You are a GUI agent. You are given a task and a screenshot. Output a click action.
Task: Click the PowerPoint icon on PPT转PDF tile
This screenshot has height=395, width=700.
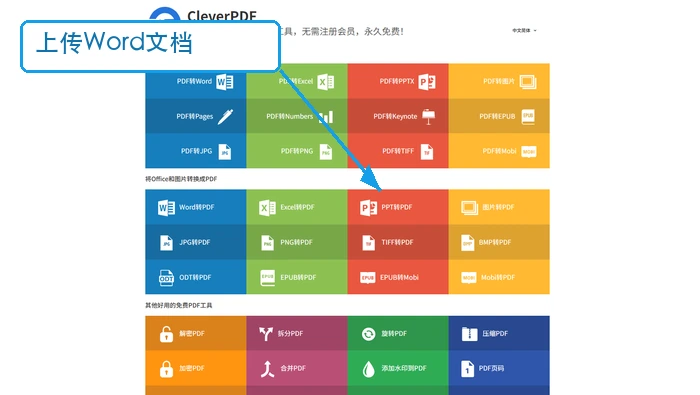368,208
